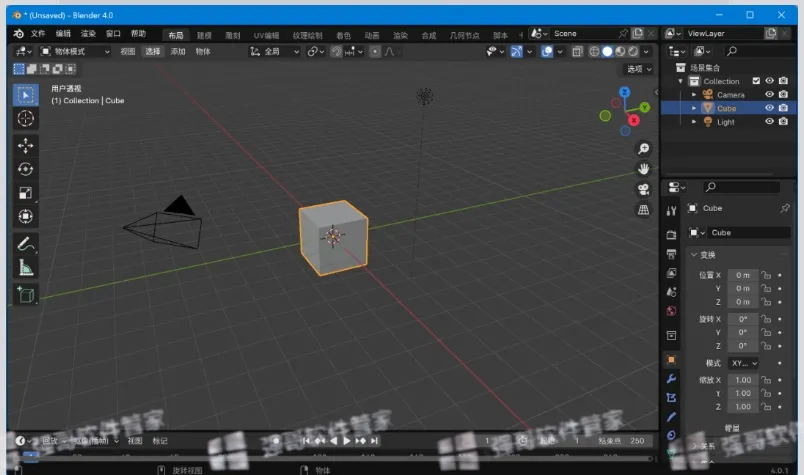The image size is (804, 475).
Task: Select the Box Select tool
Action: coord(25,95)
